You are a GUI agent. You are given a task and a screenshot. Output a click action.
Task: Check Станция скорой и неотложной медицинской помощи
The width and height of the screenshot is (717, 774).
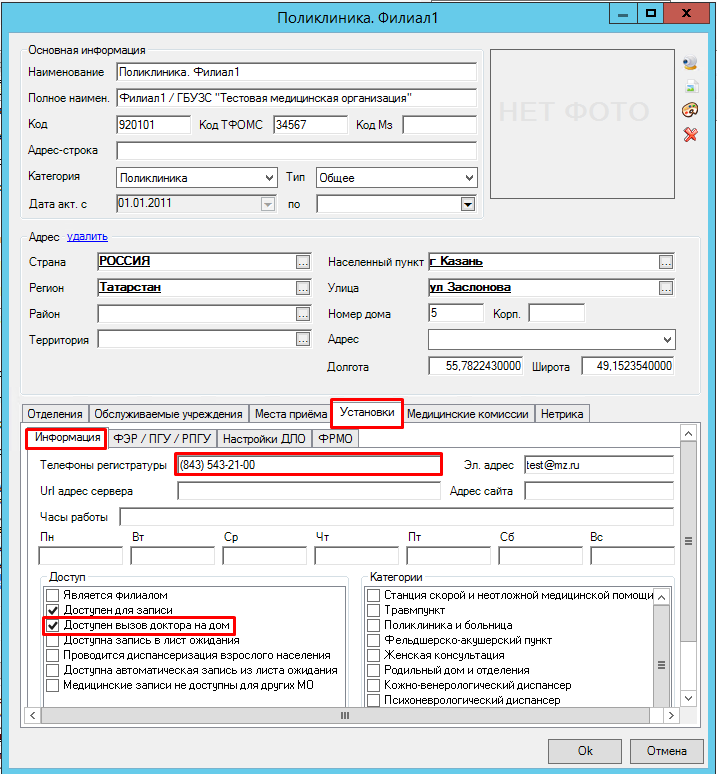374,595
